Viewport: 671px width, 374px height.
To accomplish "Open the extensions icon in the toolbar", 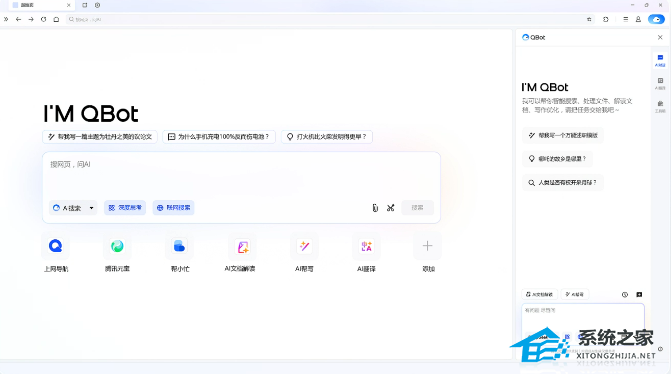I will pos(606,19).
